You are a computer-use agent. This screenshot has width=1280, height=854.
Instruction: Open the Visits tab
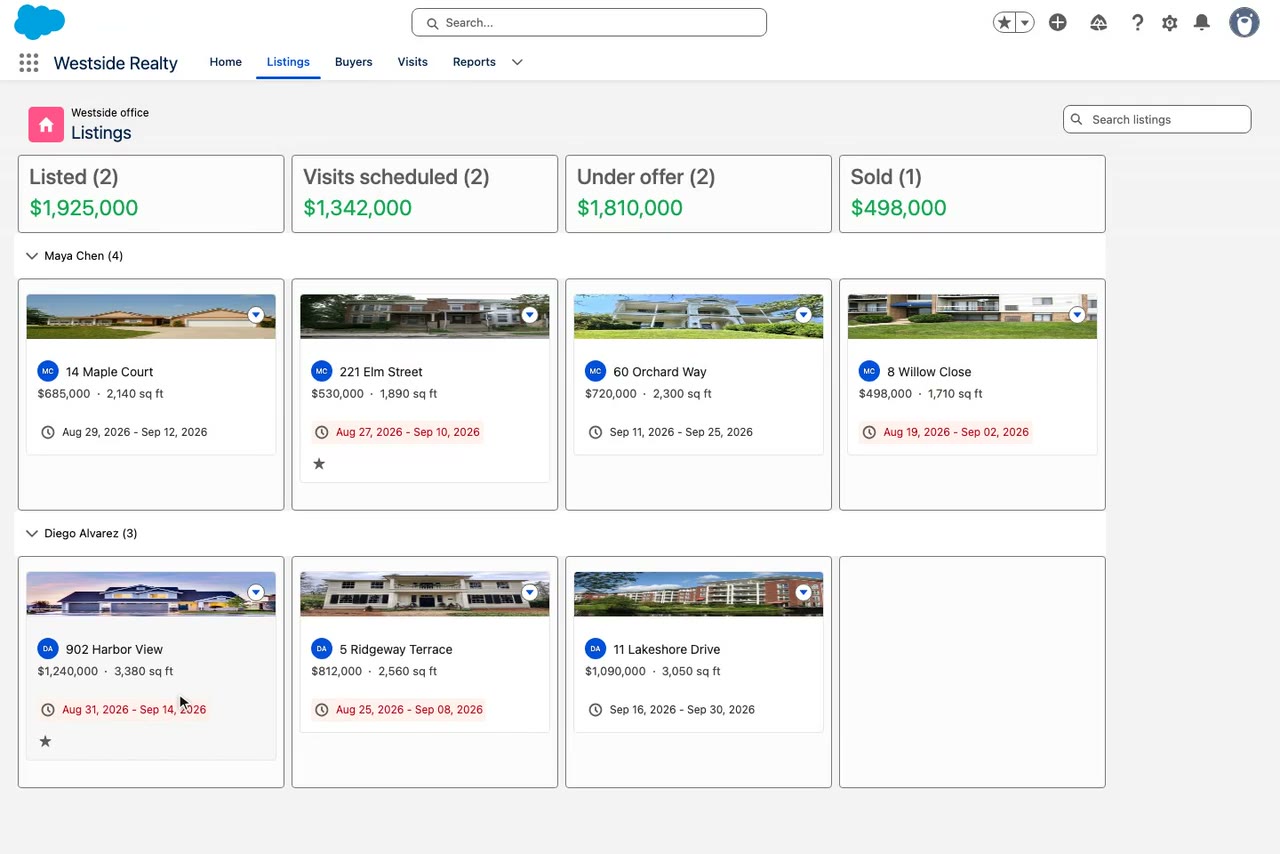point(413,62)
